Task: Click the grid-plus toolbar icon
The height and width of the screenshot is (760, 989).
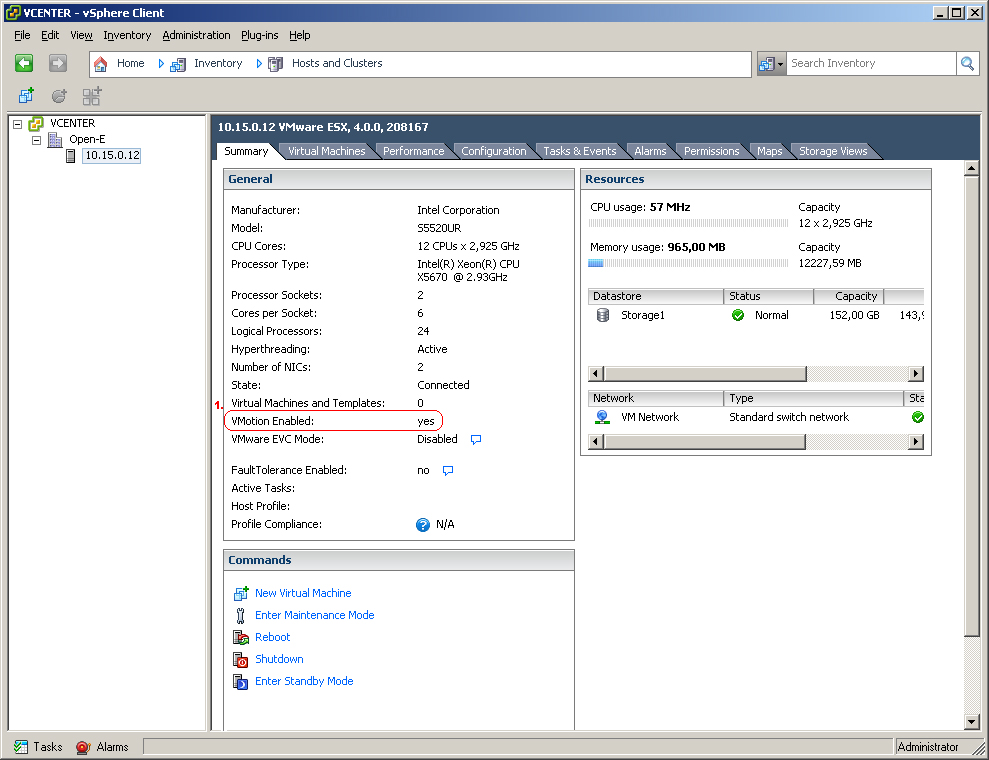Action: tap(91, 96)
